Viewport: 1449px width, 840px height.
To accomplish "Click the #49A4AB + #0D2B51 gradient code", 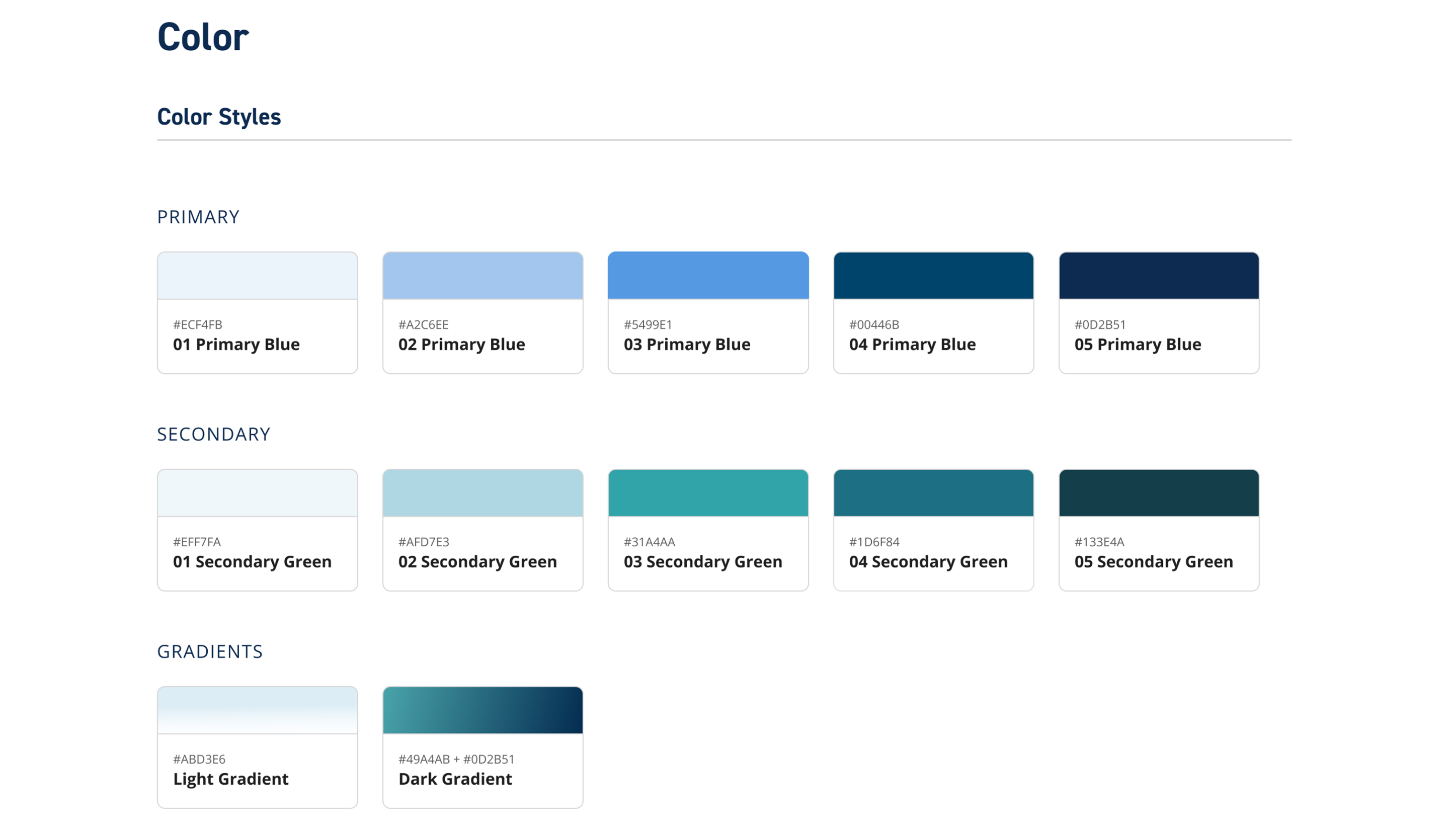I will [456, 760].
